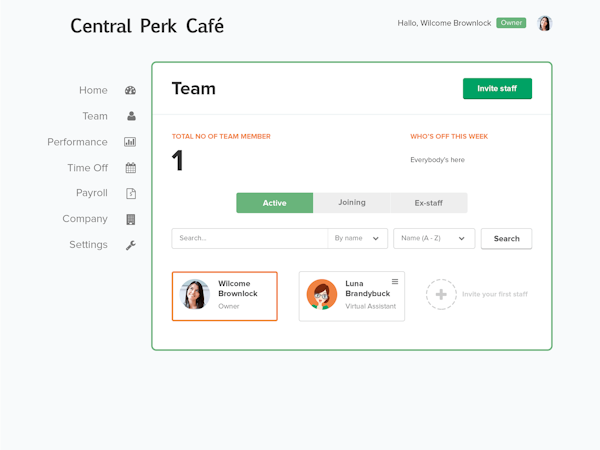Image resolution: width=600 pixels, height=450 pixels.
Task: Open the user avatar in header
Action: click(x=545, y=23)
